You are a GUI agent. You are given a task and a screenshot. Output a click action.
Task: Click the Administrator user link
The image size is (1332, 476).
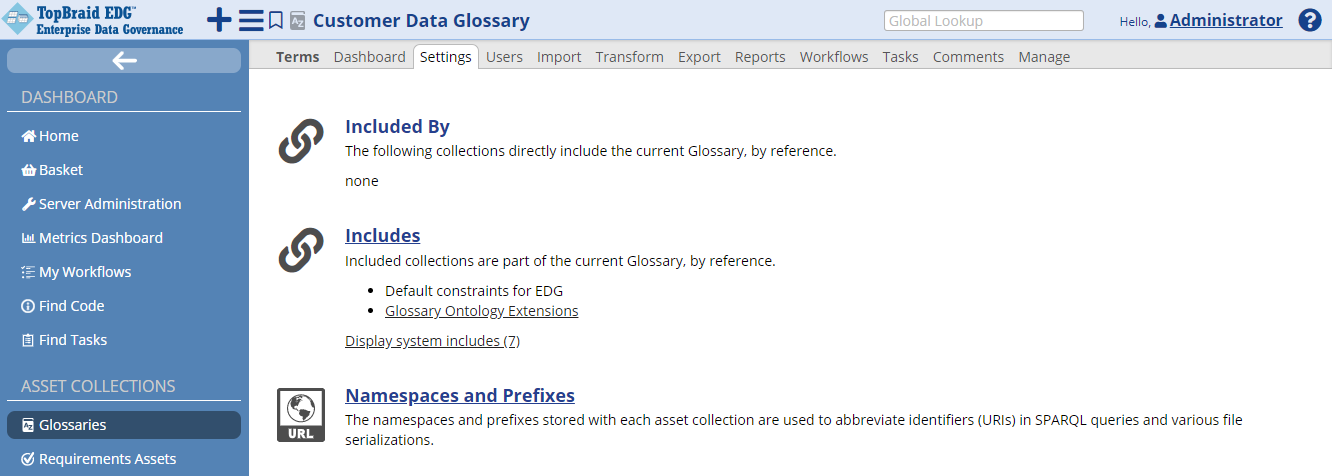1225,20
